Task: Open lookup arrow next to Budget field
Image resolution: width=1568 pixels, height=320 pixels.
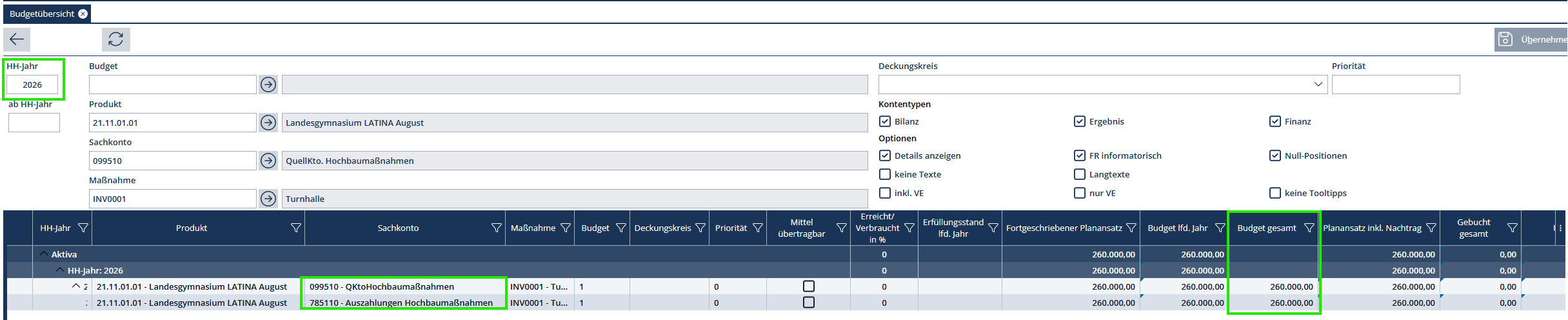Action: [x=268, y=85]
